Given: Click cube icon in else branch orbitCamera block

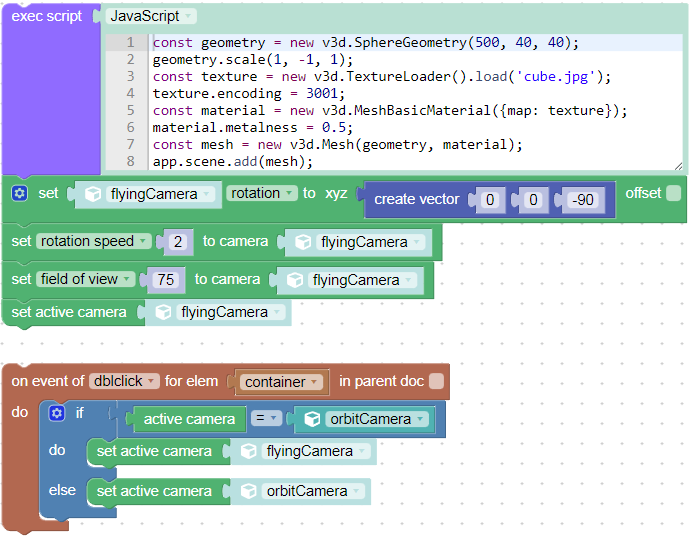Looking at the screenshot, I should click(x=248, y=491).
